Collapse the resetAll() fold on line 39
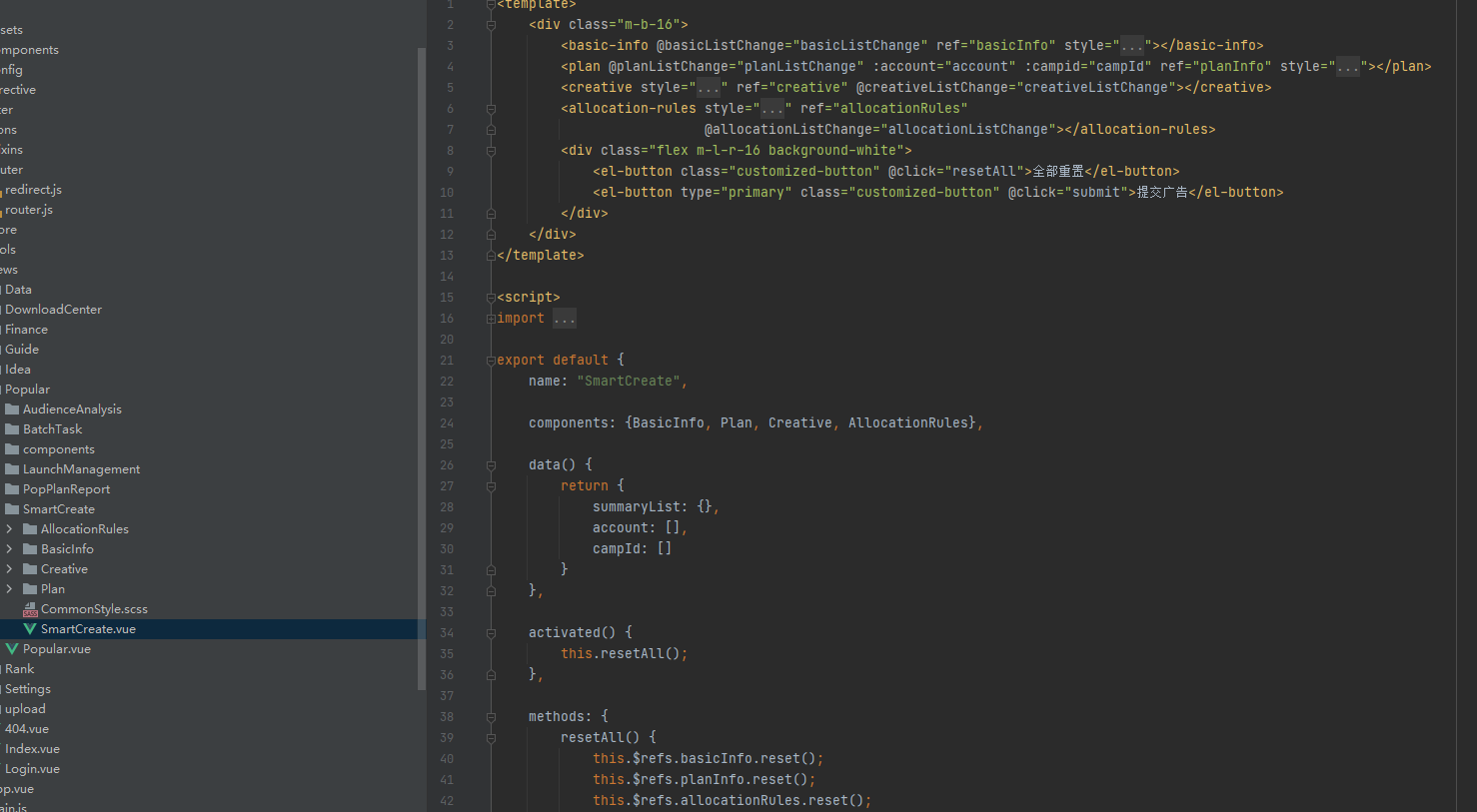 coord(491,738)
